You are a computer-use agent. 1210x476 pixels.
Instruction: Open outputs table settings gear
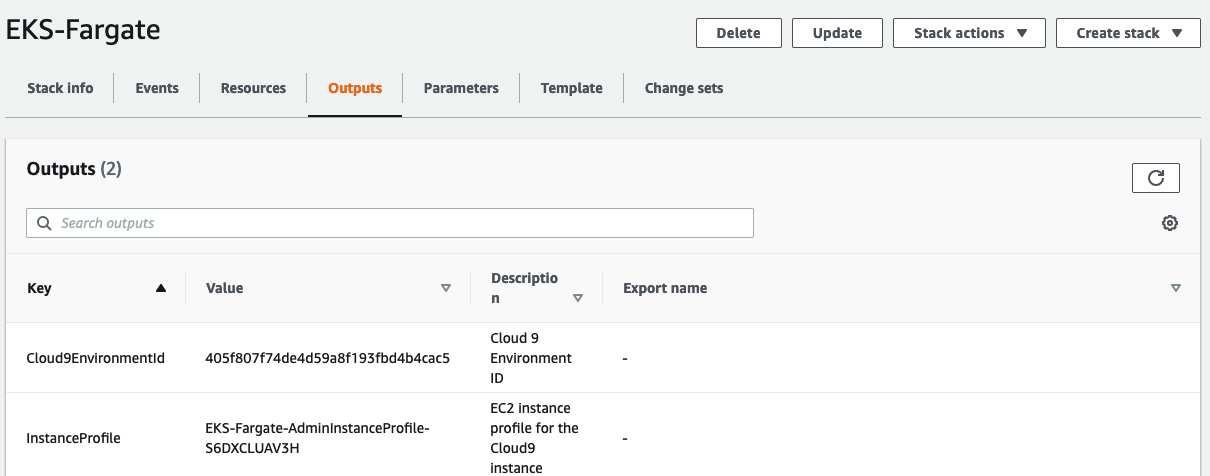click(1169, 223)
